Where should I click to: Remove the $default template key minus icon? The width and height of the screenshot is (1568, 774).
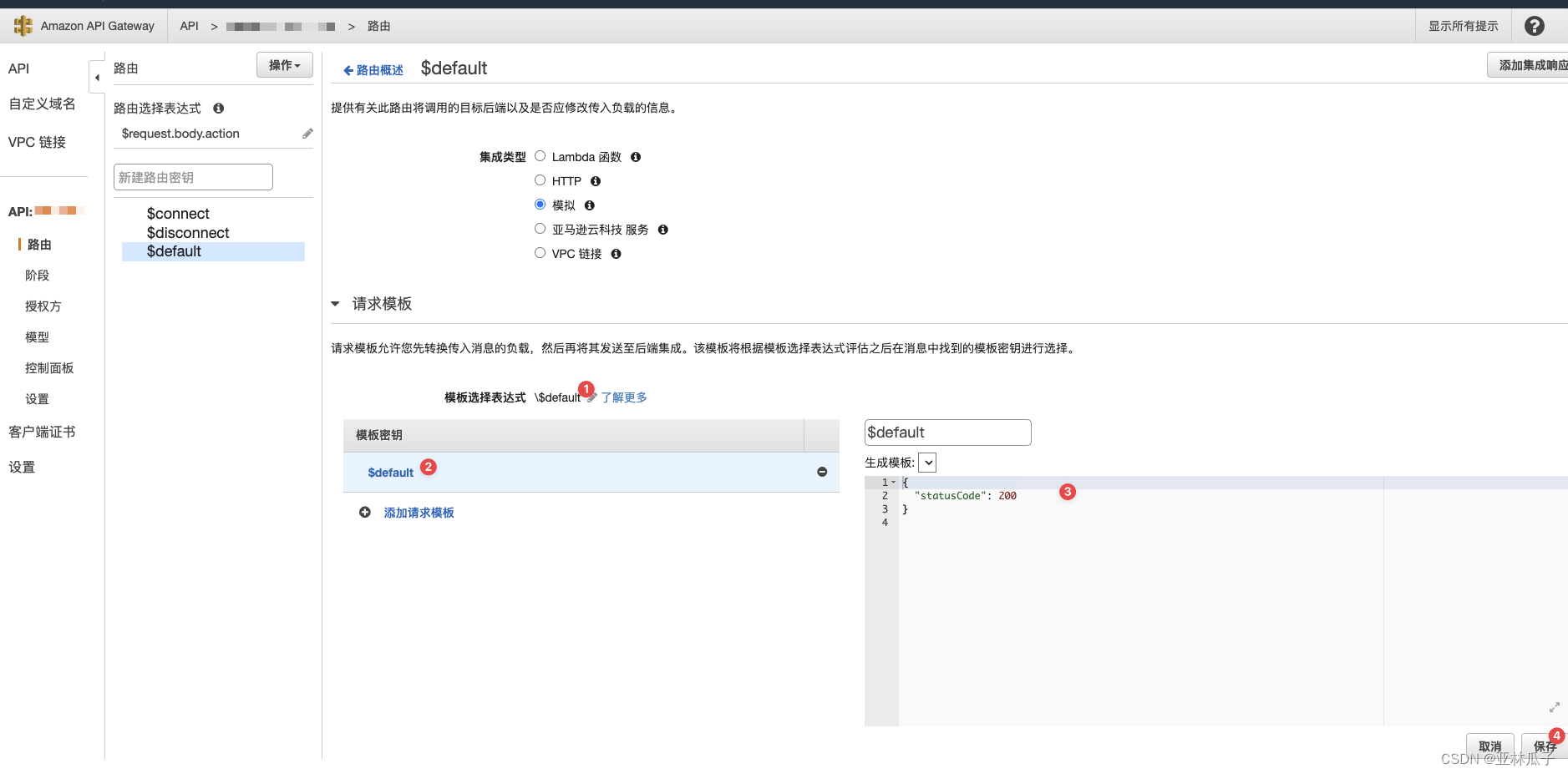click(822, 473)
